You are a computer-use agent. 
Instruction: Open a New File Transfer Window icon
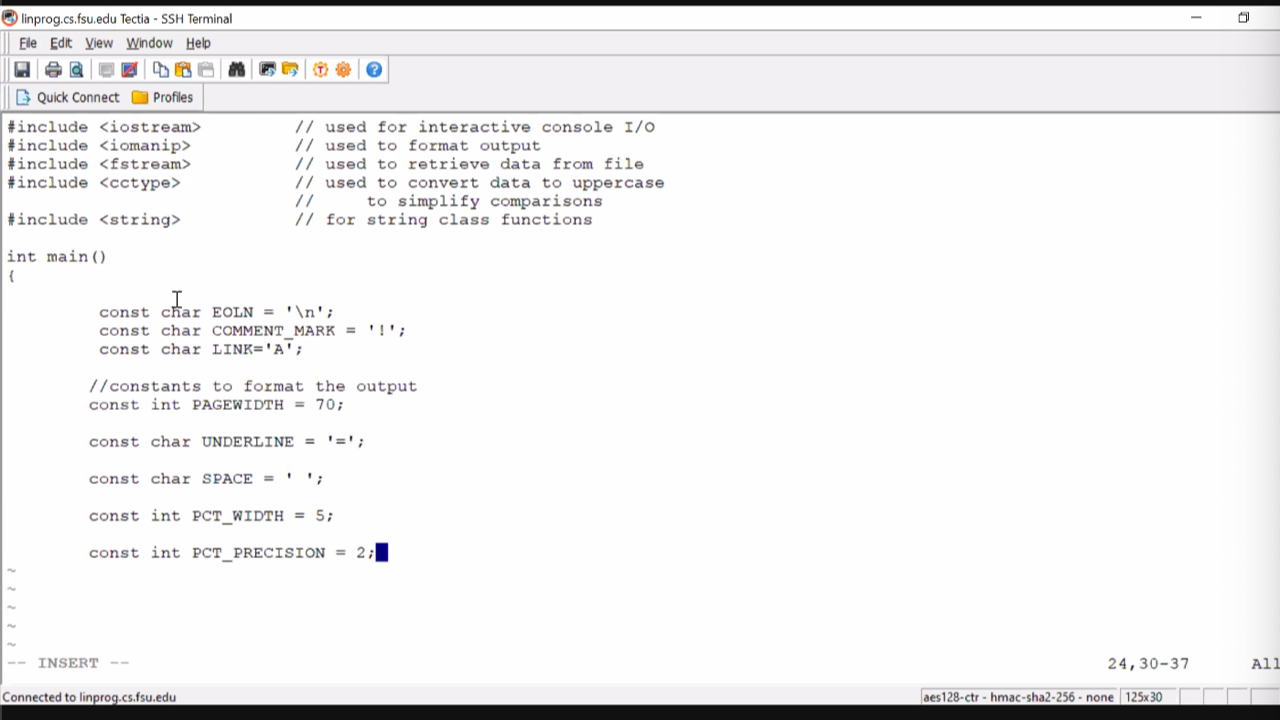pyautogui.click(x=290, y=69)
